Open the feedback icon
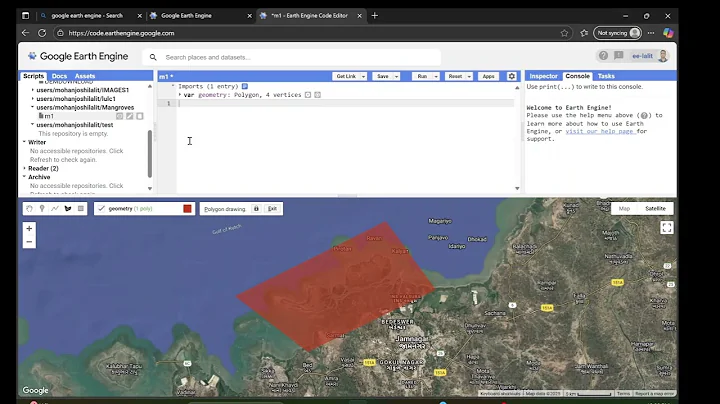720x404 pixels. 619,56
